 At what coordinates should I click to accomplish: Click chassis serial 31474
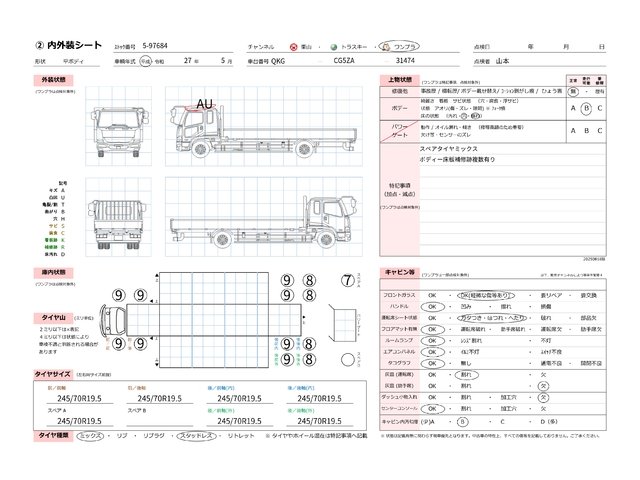pos(405,60)
